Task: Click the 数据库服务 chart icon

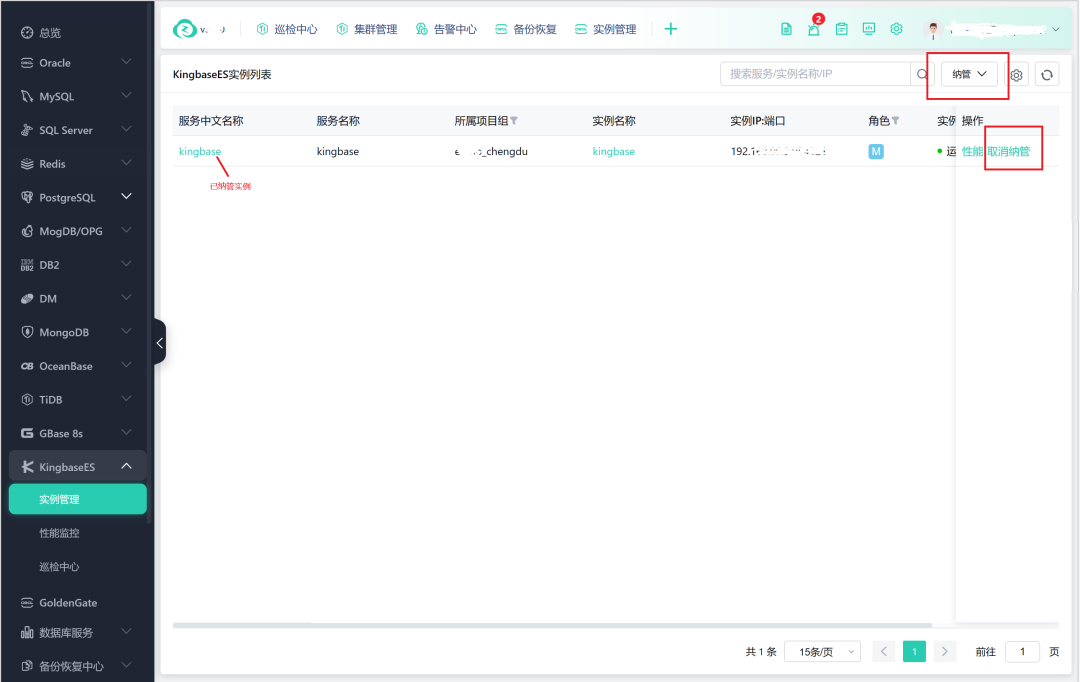Action: pos(27,632)
